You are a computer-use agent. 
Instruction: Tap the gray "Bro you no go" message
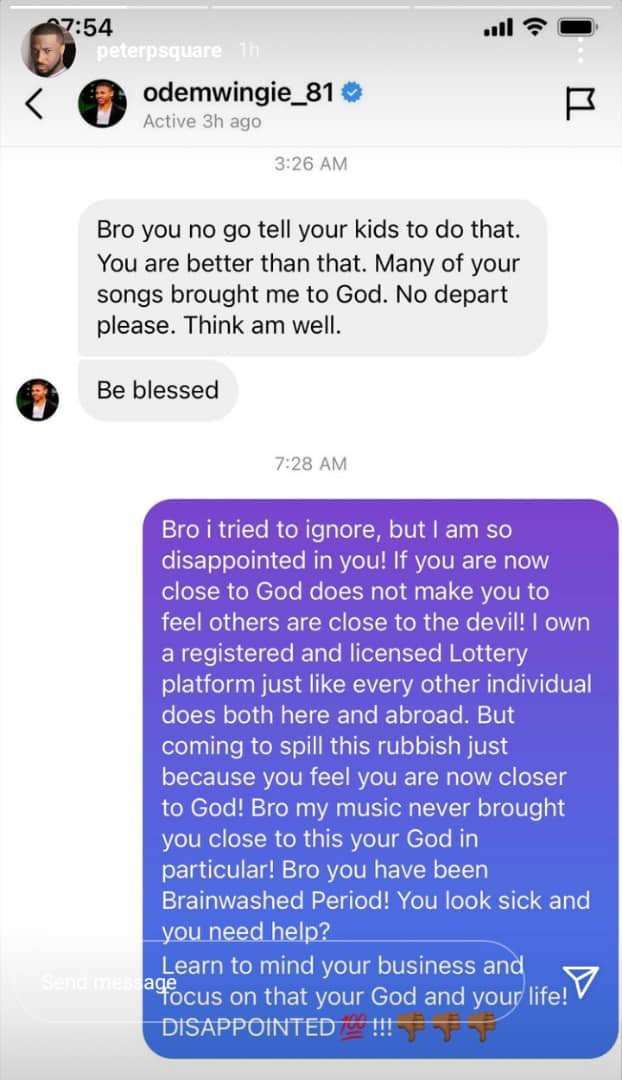pos(312,277)
